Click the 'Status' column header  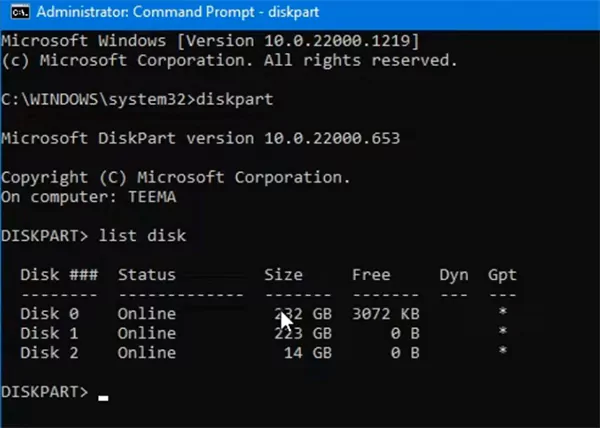tap(147, 275)
